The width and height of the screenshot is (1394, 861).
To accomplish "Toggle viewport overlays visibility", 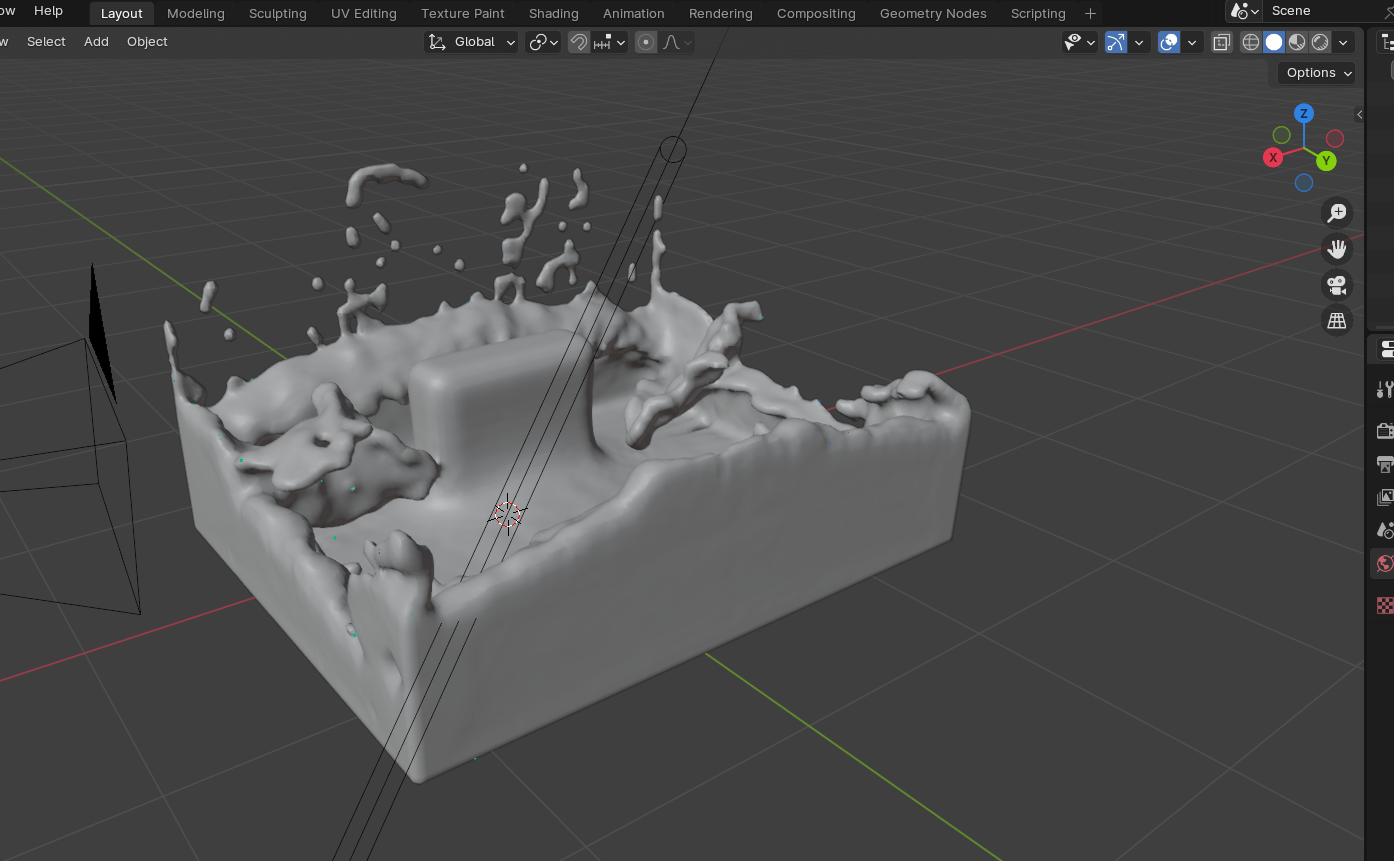I will point(1168,42).
